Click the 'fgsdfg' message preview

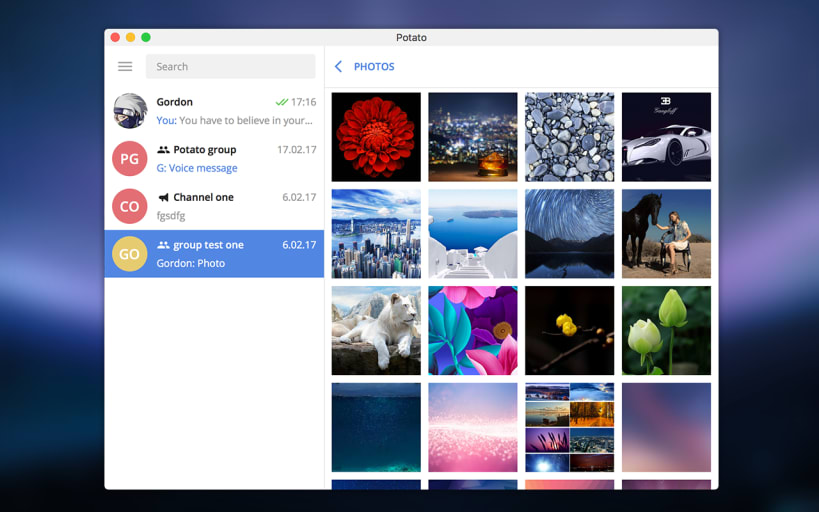(x=171, y=216)
